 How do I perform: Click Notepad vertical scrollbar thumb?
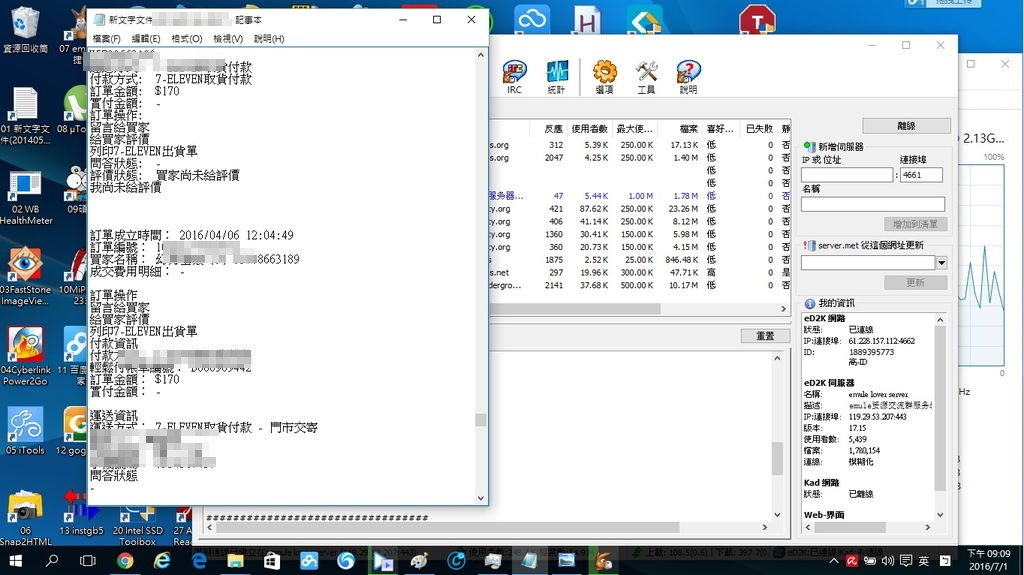(481, 419)
